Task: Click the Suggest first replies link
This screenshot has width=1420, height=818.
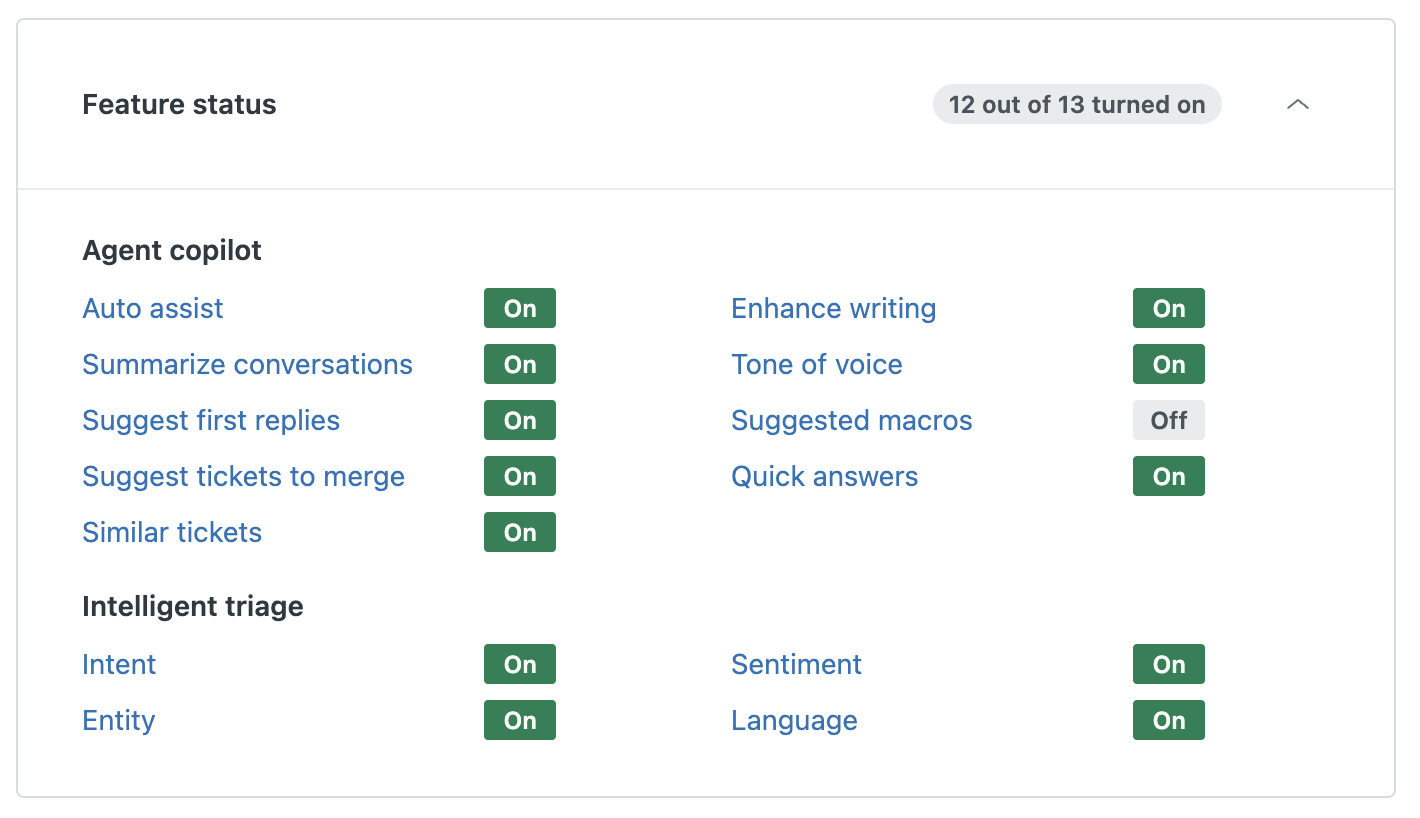Action: (211, 421)
